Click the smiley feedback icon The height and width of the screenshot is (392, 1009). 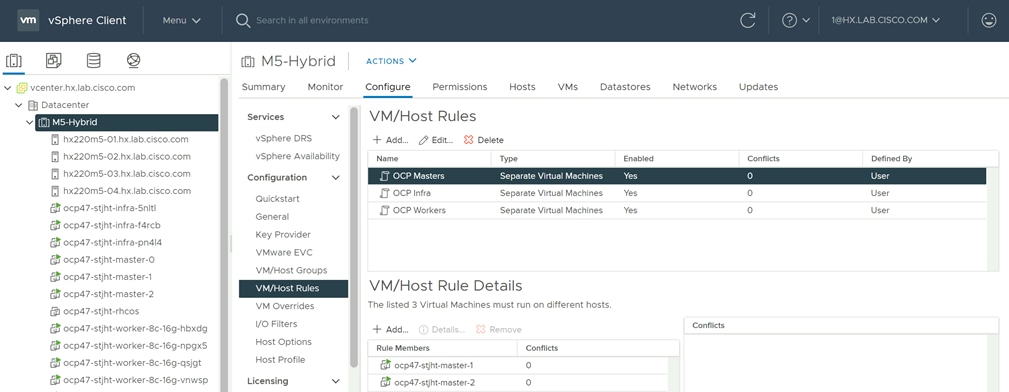tap(988, 21)
